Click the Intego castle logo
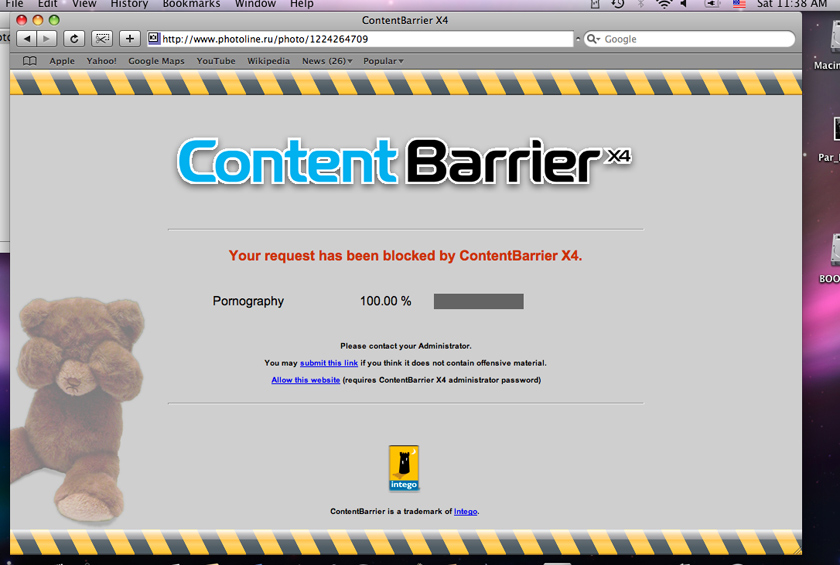 point(403,468)
